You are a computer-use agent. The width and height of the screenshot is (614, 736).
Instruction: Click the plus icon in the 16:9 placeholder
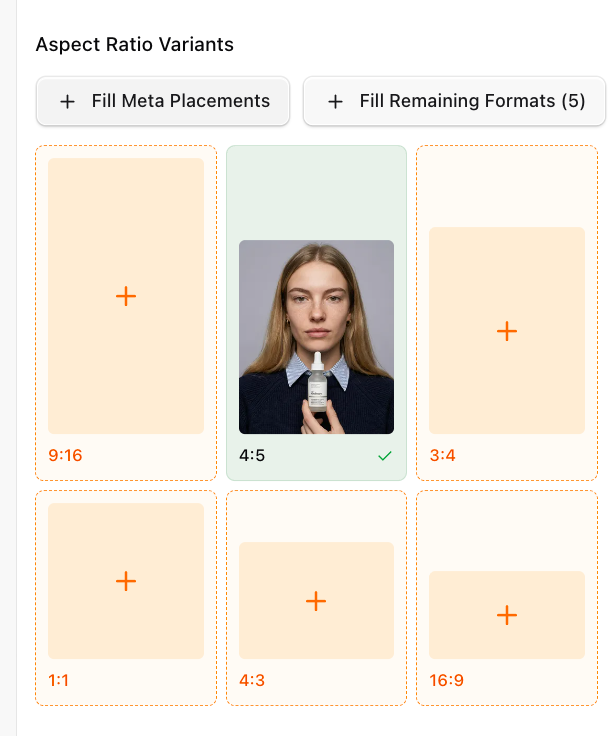point(507,615)
